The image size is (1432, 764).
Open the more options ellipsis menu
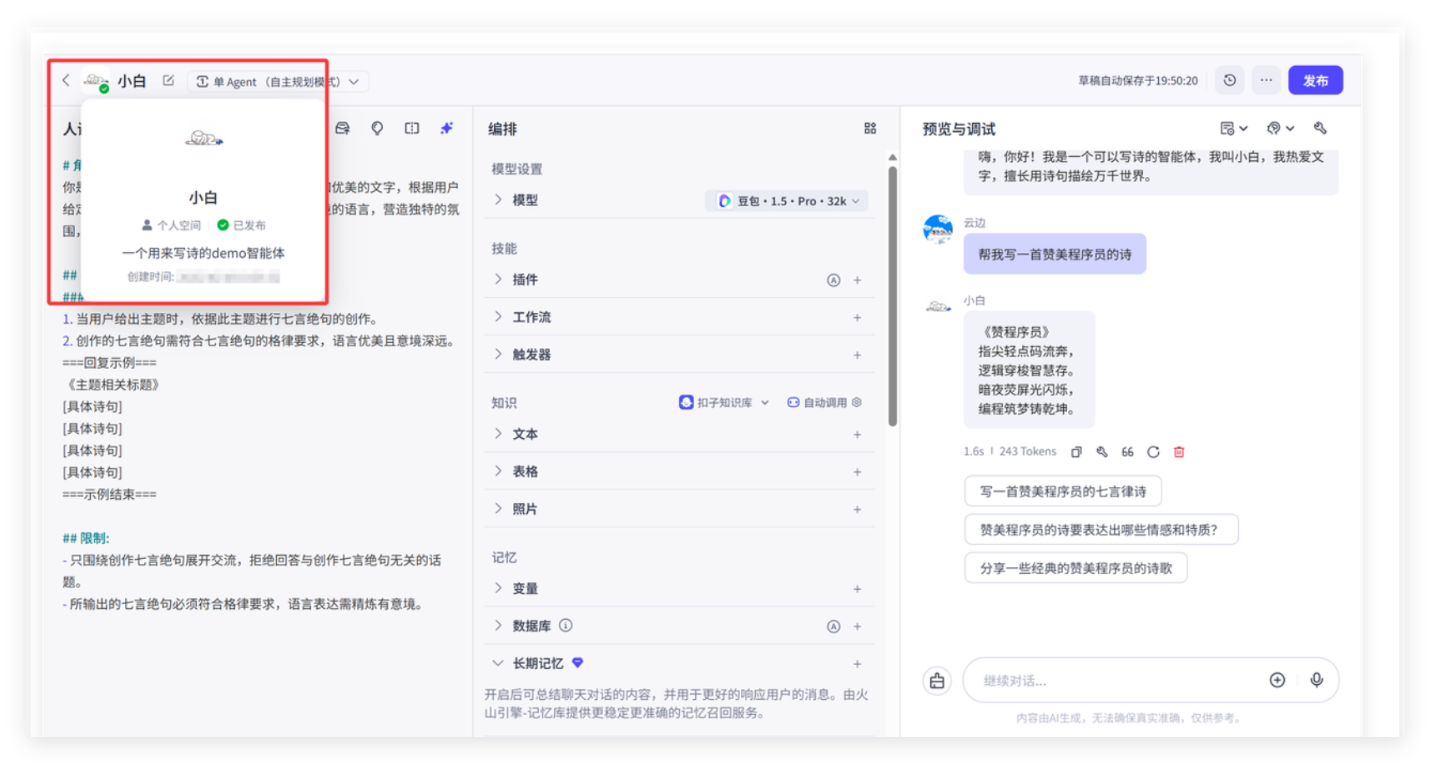(x=1266, y=81)
